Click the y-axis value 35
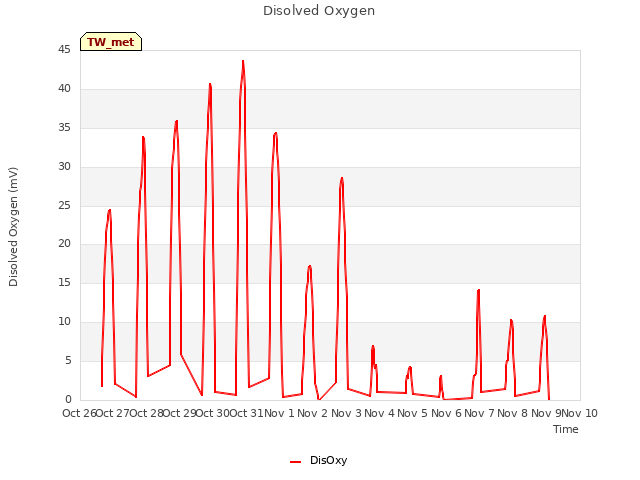This screenshot has height=480, width=640. click(64, 128)
